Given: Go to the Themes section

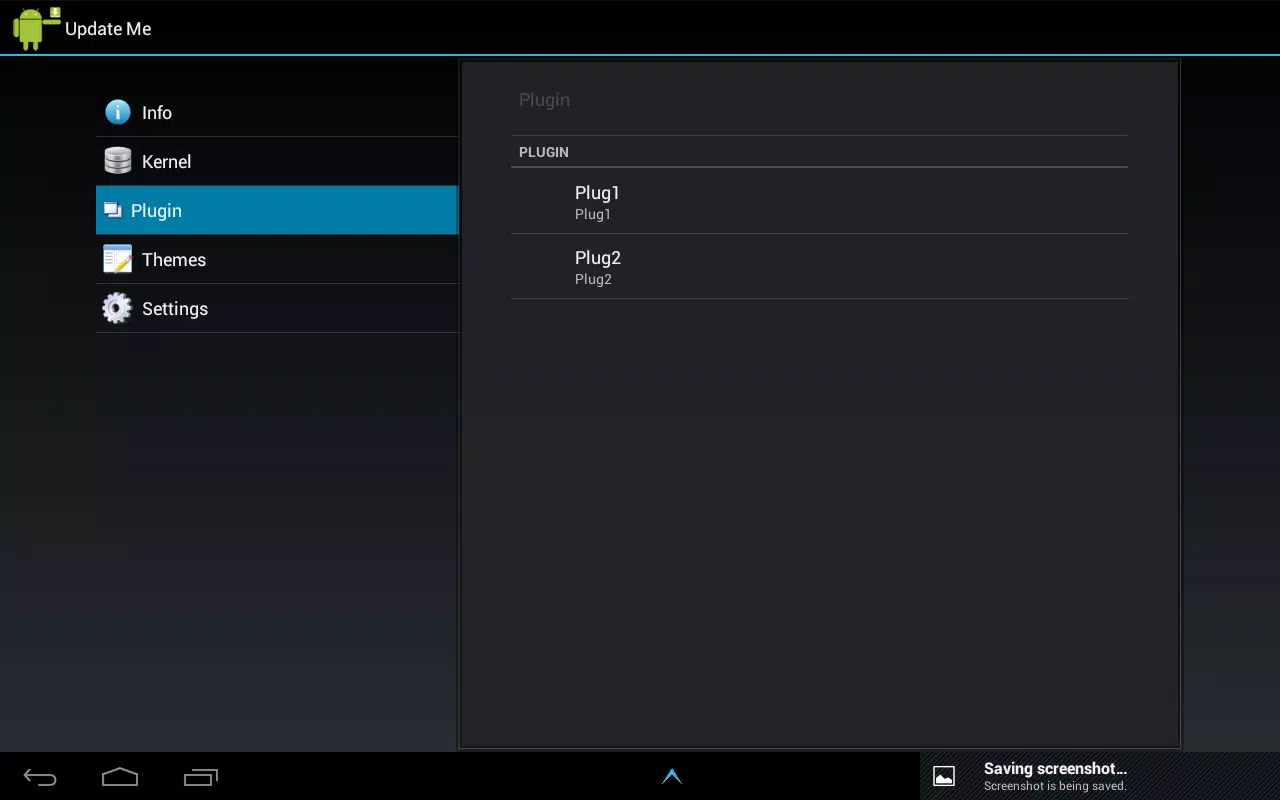Looking at the screenshot, I should pyautogui.click(x=277, y=259).
